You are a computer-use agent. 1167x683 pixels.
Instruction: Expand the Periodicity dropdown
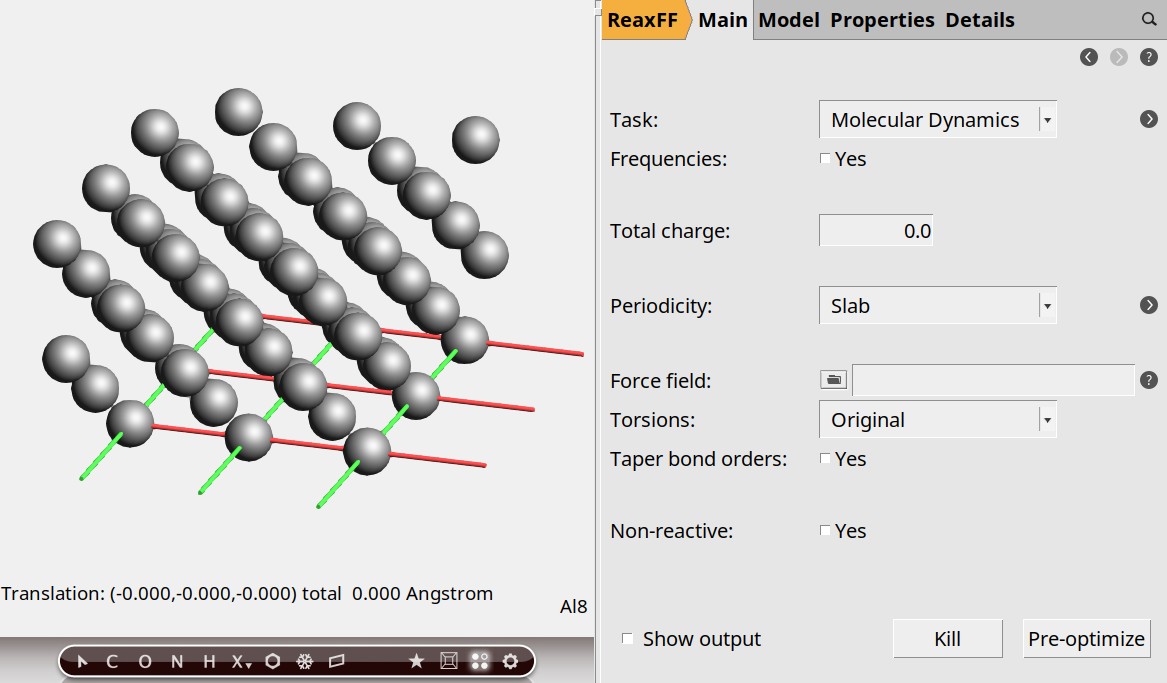pos(937,306)
